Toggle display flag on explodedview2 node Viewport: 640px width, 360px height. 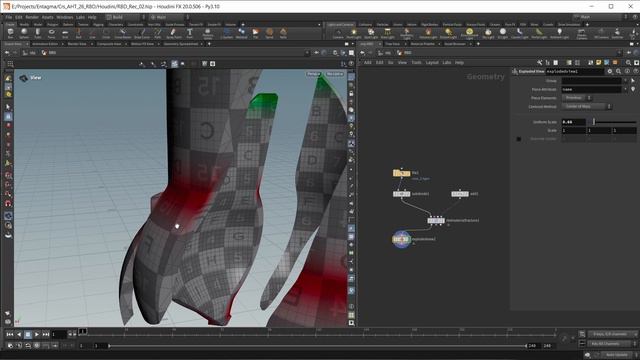pyautogui.click(x=409, y=239)
